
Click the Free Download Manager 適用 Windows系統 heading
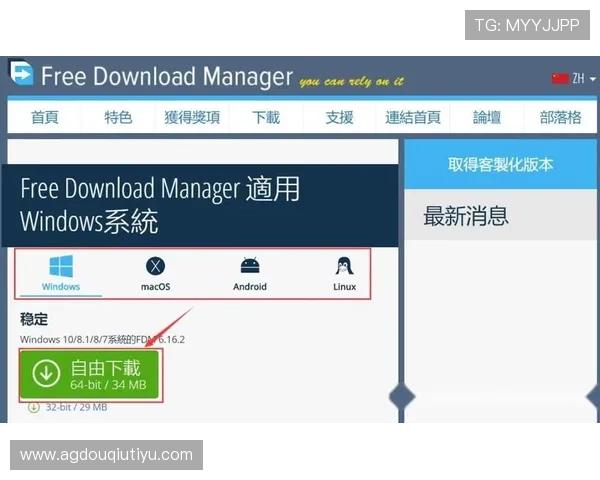click(160, 205)
